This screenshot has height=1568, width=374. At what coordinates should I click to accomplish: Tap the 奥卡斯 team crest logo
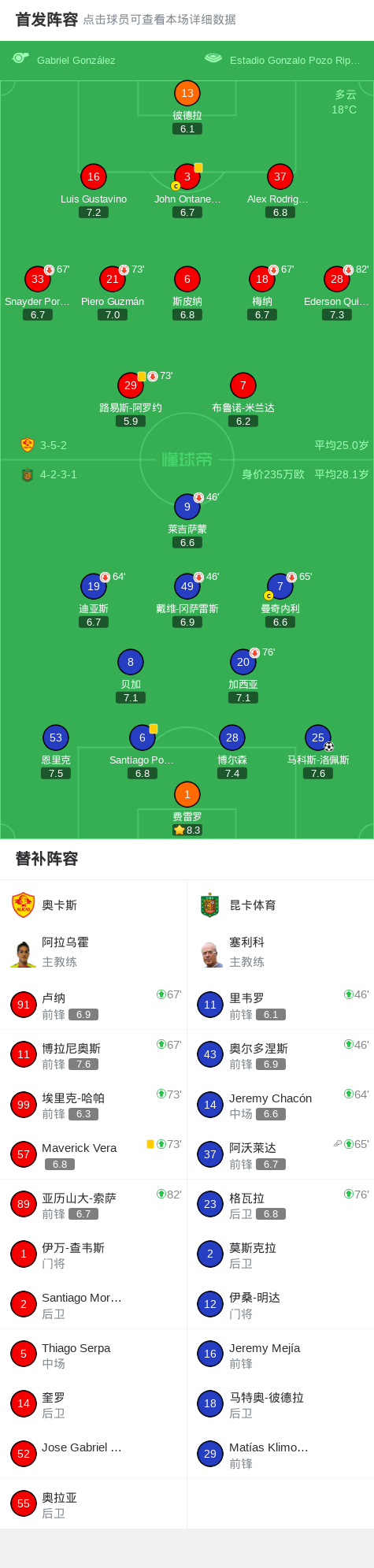(x=24, y=905)
